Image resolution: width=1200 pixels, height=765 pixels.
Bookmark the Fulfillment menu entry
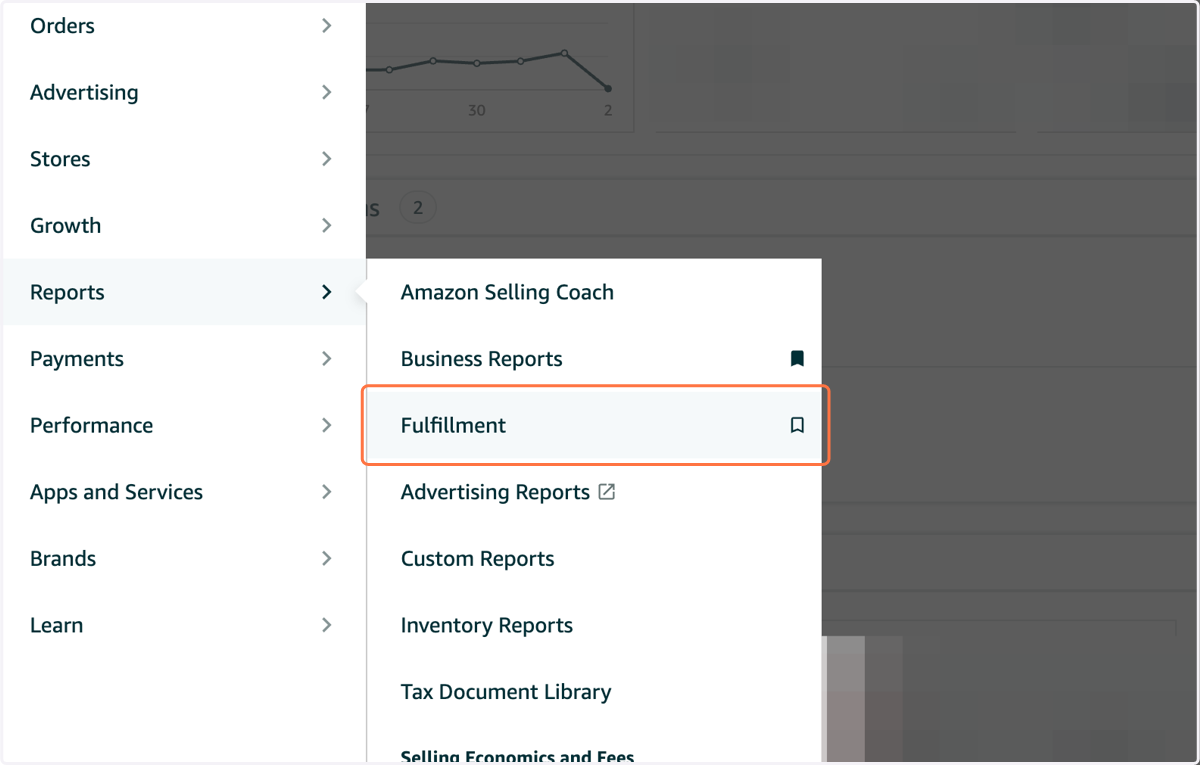point(797,425)
